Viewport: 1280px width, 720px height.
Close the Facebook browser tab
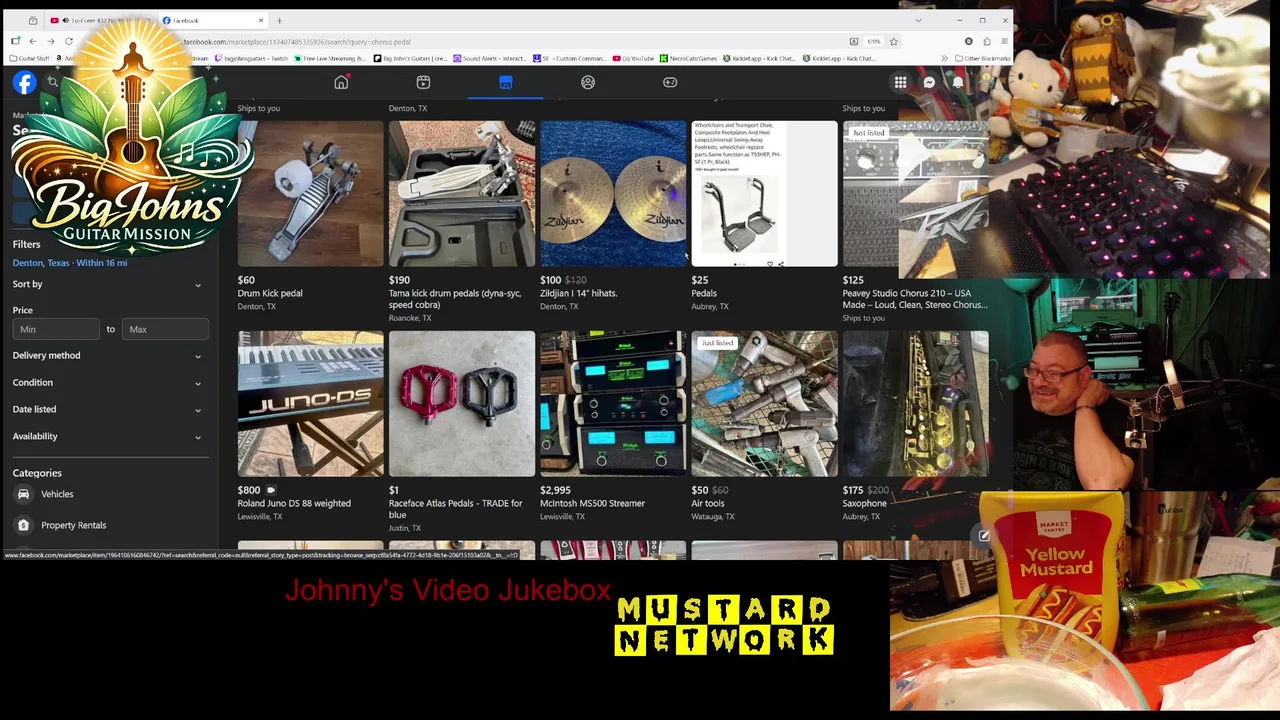261,20
